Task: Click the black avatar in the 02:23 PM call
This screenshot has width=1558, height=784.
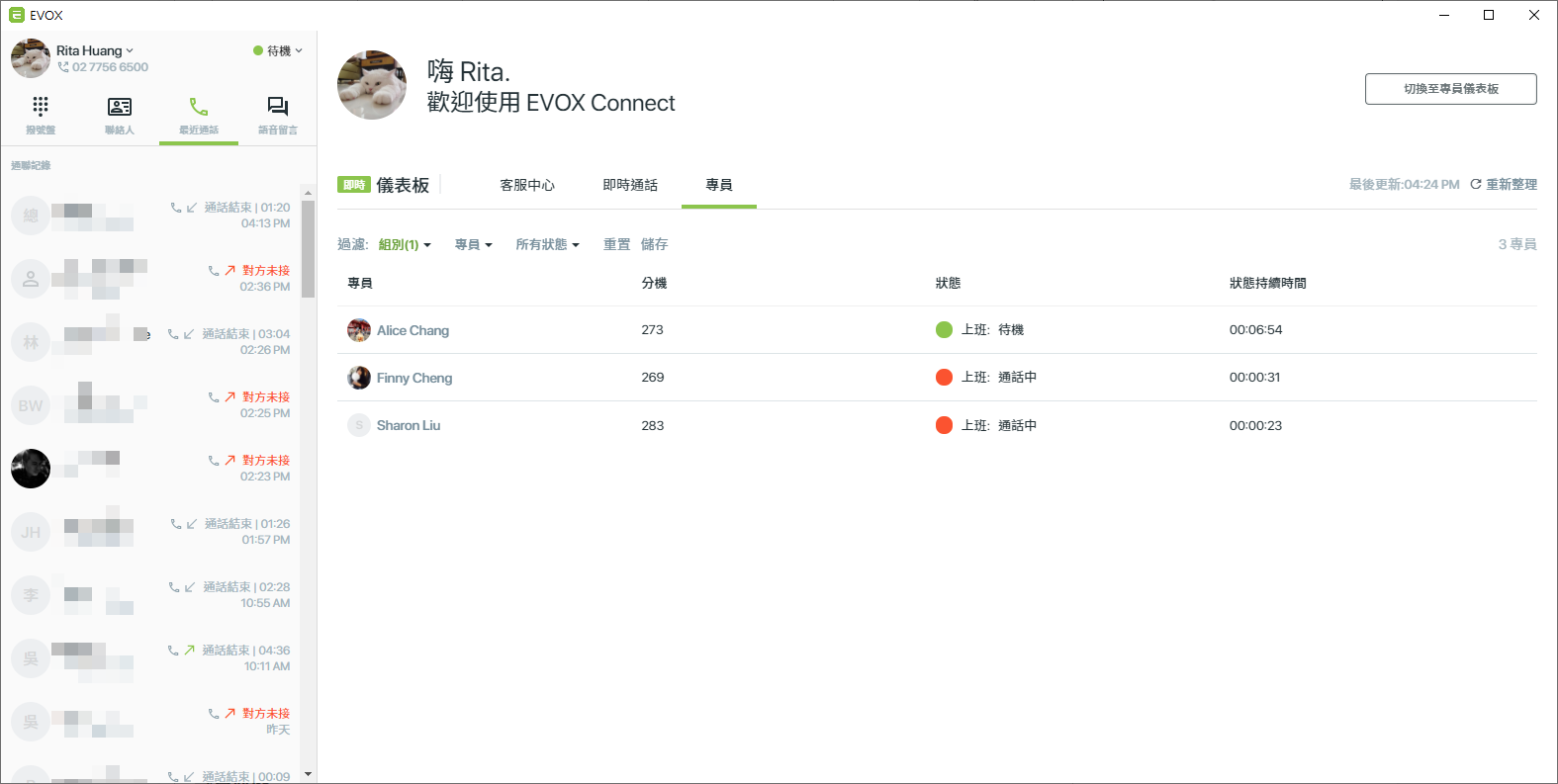Action: [x=31, y=469]
